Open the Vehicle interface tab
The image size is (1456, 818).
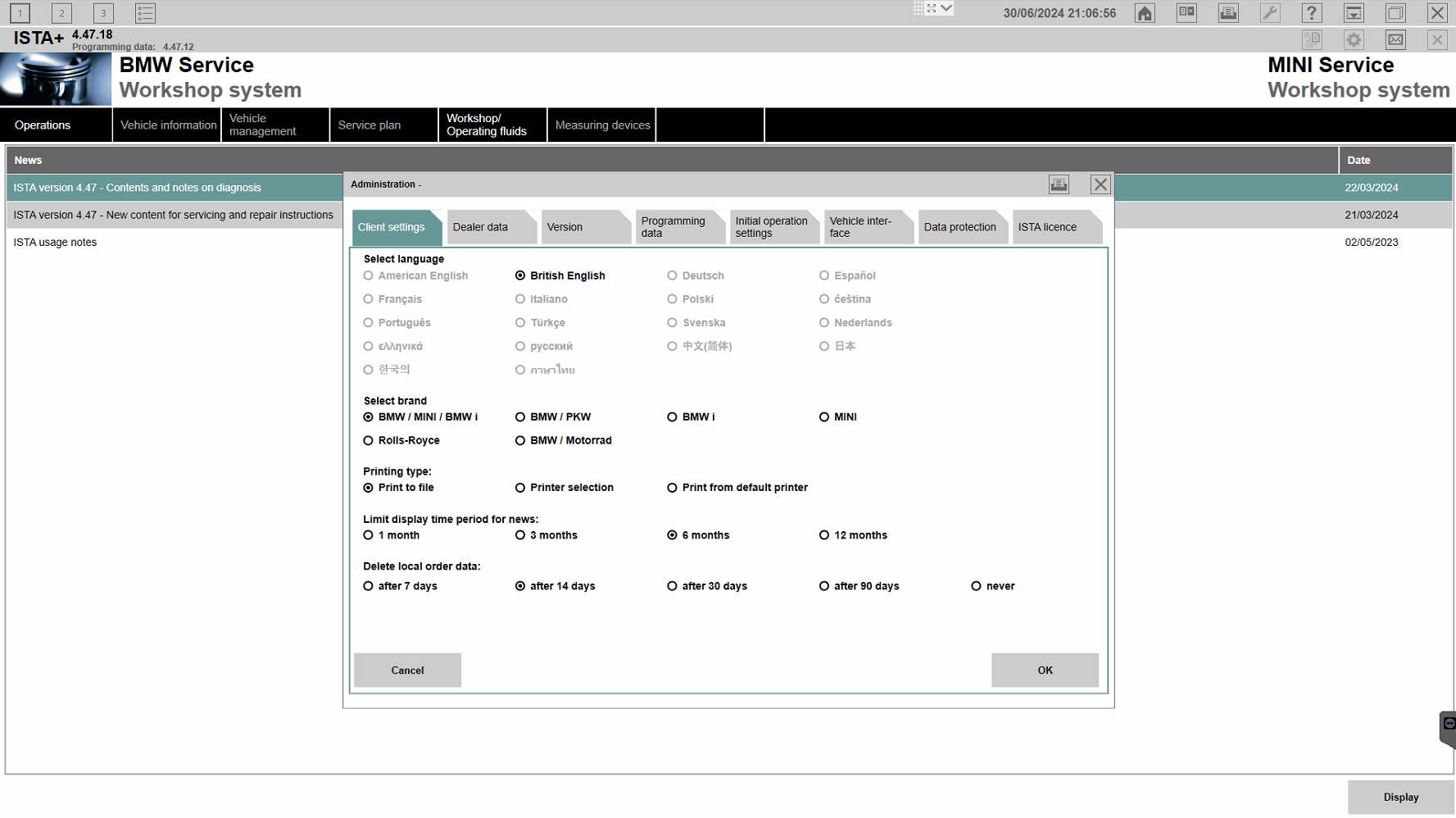point(868,227)
